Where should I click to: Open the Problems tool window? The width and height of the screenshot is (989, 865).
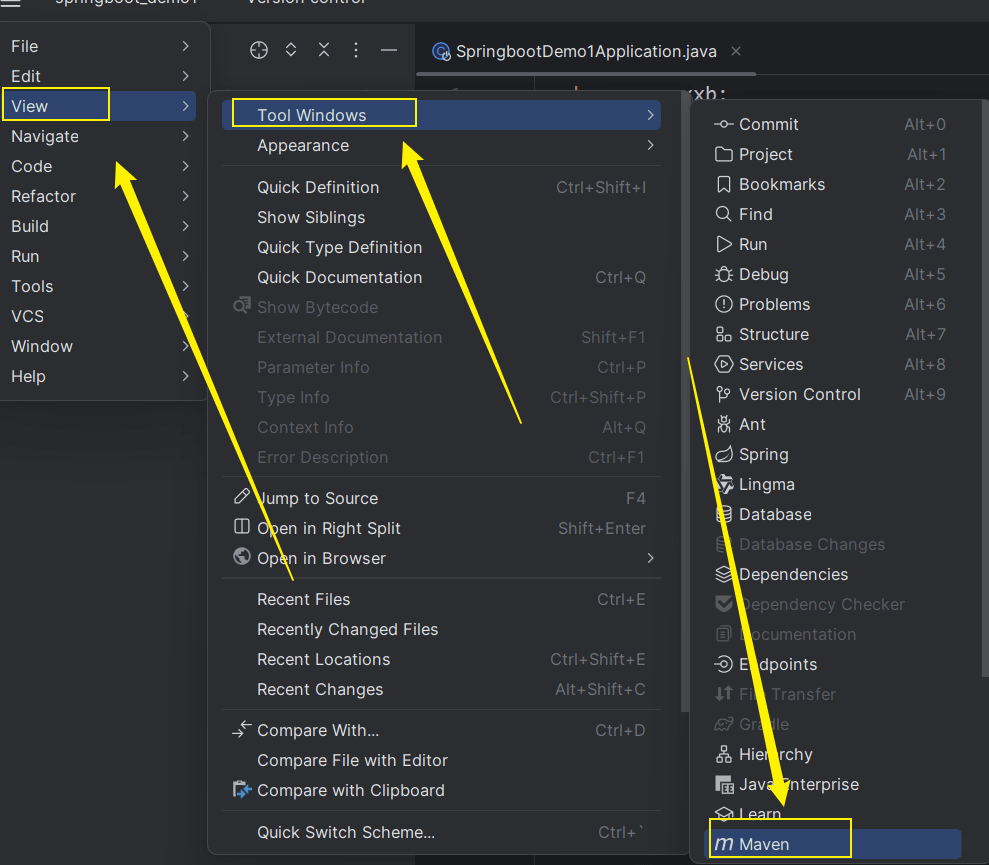[832, 304]
